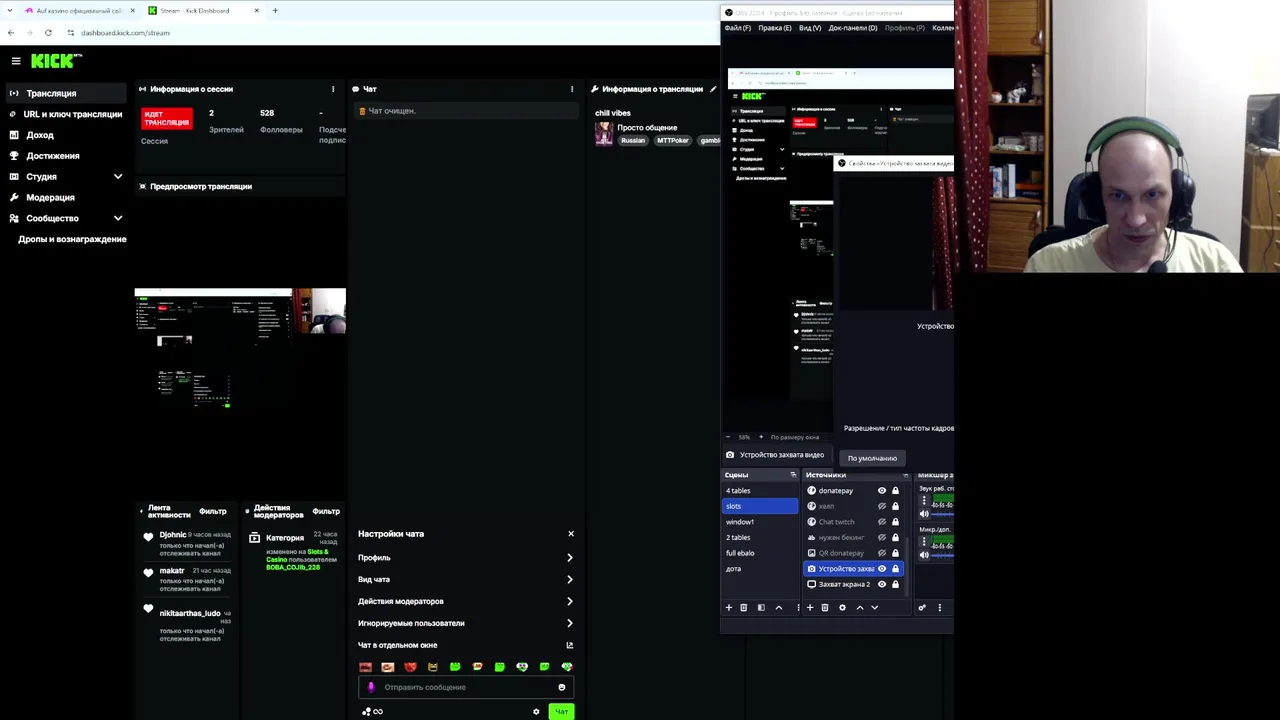The width and height of the screenshot is (1280, 720).
Task: Pop out chat into separate window
Action: (x=570, y=645)
